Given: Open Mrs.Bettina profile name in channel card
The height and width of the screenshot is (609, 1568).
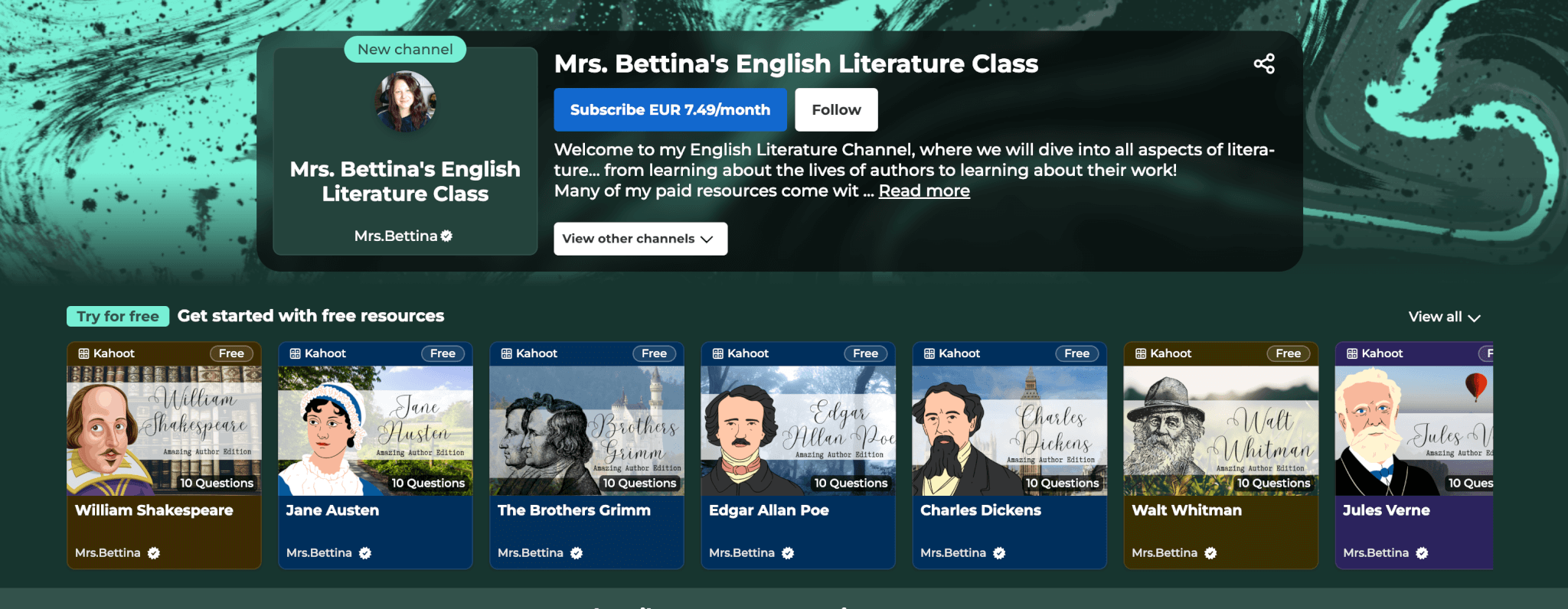Looking at the screenshot, I should point(396,236).
